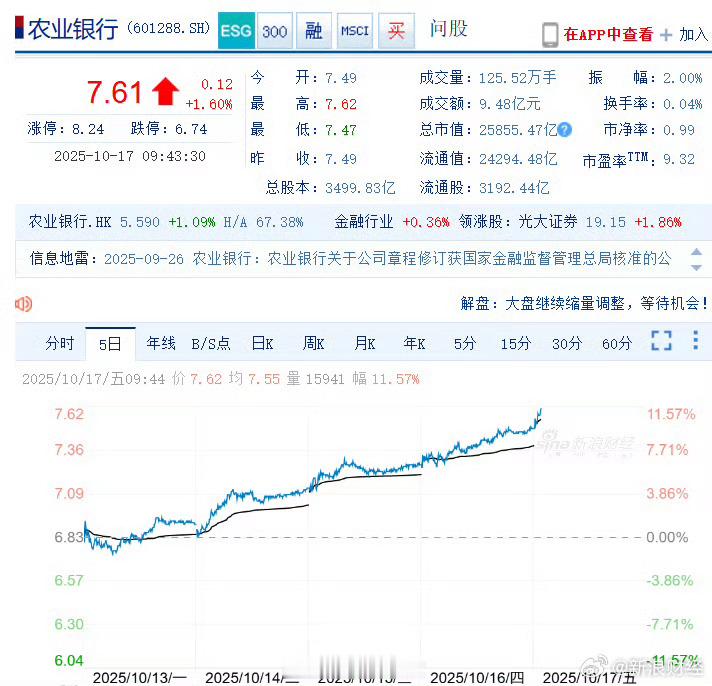Click the 300 index badge
The width and height of the screenshot is (712, 686).
(275, 30)
